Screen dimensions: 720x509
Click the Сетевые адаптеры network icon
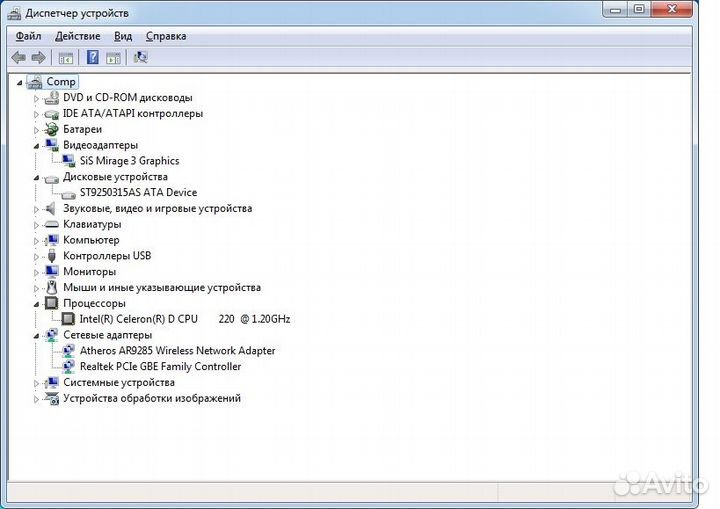pyautogui.click(x=51, y=335)
